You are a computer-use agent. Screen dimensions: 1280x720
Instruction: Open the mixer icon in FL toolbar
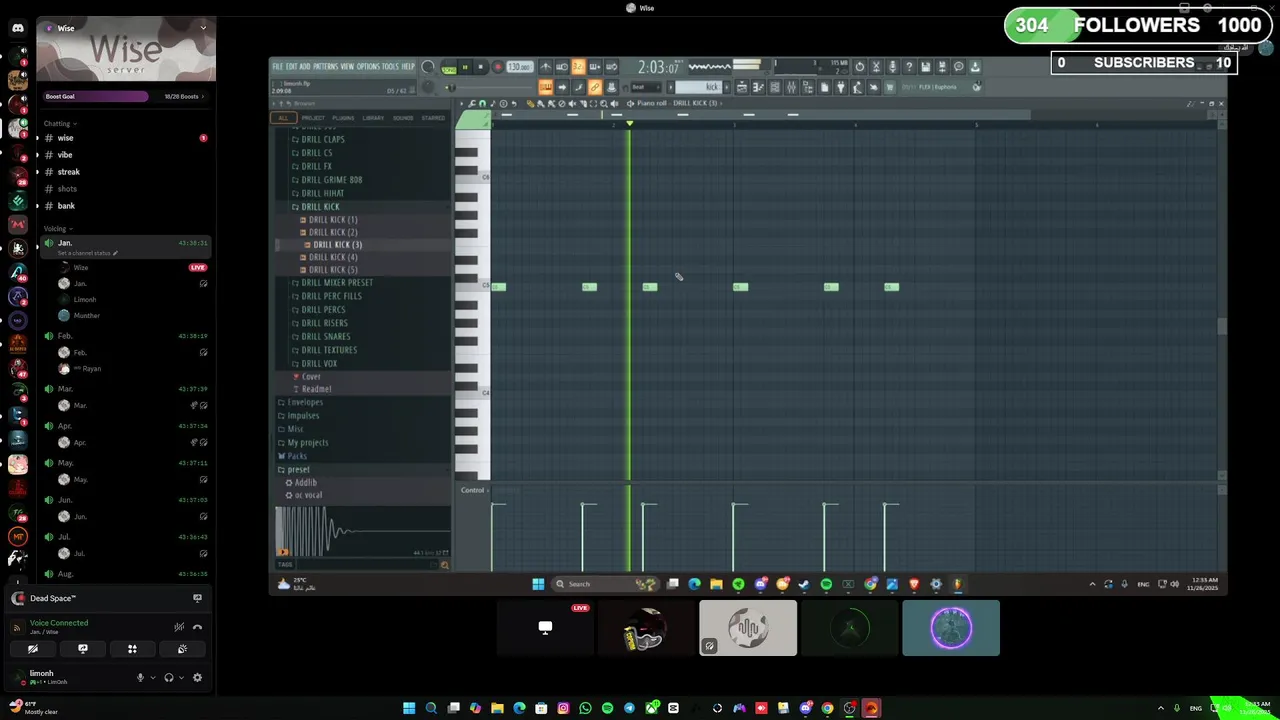791,88
